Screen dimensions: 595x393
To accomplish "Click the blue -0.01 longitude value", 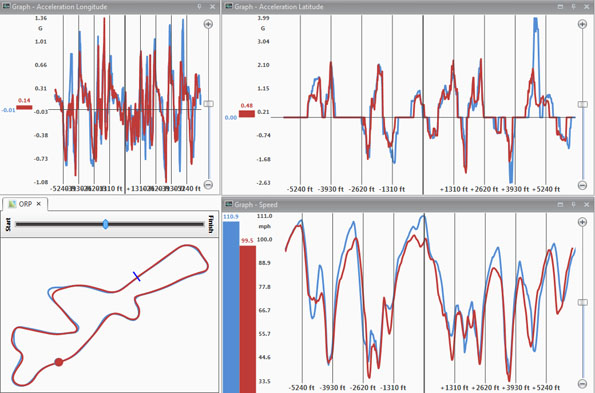I will click(x=8, y=110).
